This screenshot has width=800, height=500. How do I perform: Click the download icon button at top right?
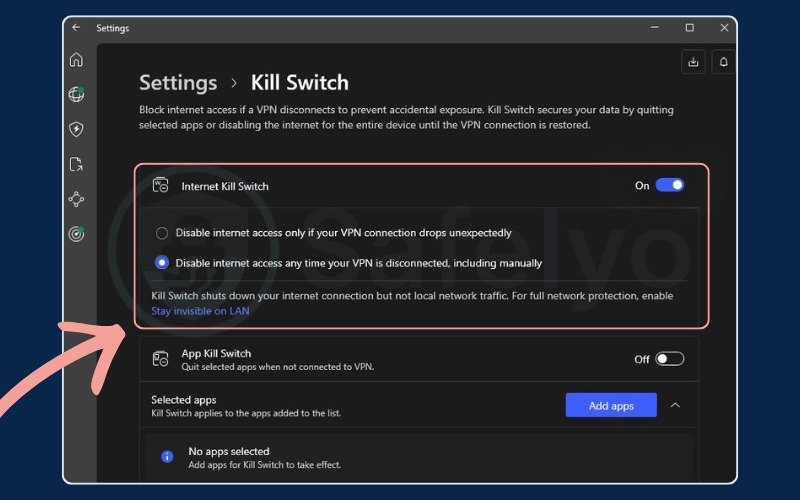(693, 62)
